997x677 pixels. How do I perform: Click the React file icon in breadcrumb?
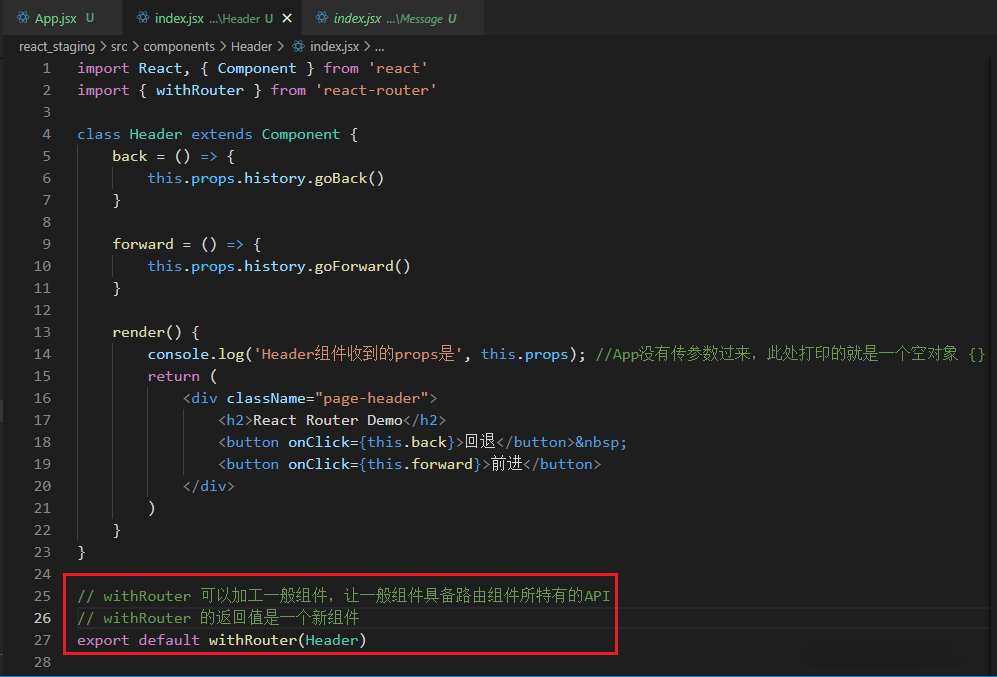tap(298, 46)
